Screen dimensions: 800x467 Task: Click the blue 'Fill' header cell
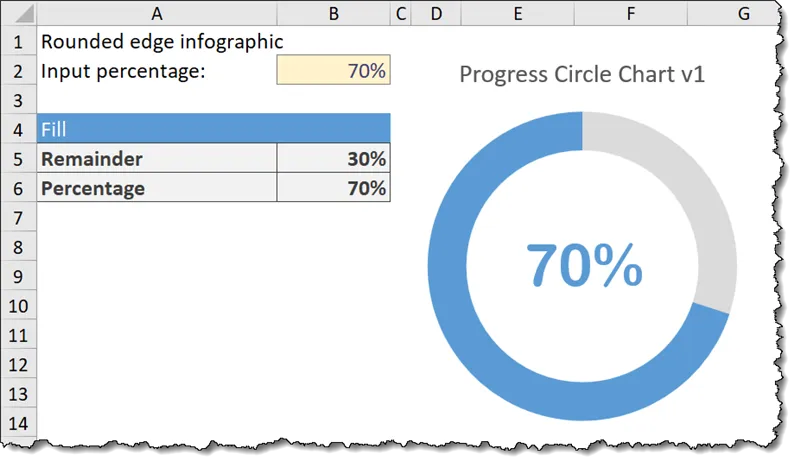[213, 129]
